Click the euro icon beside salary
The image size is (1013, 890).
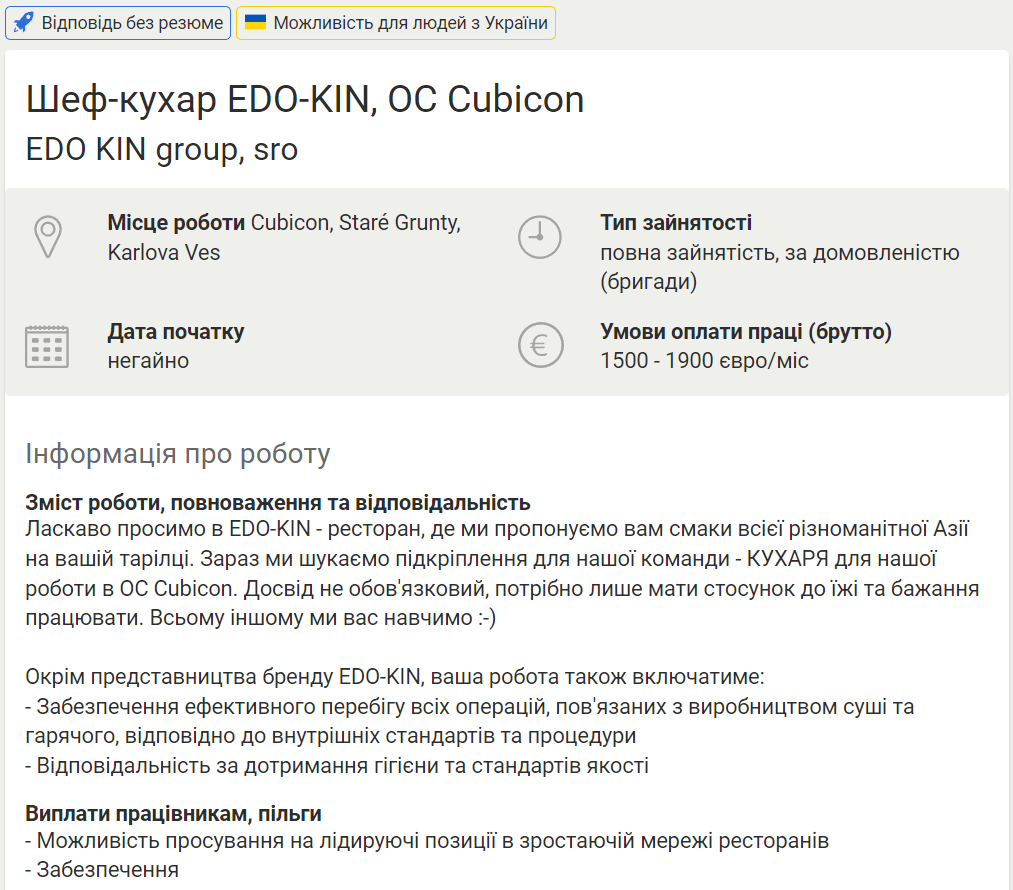tap(540, 346)
